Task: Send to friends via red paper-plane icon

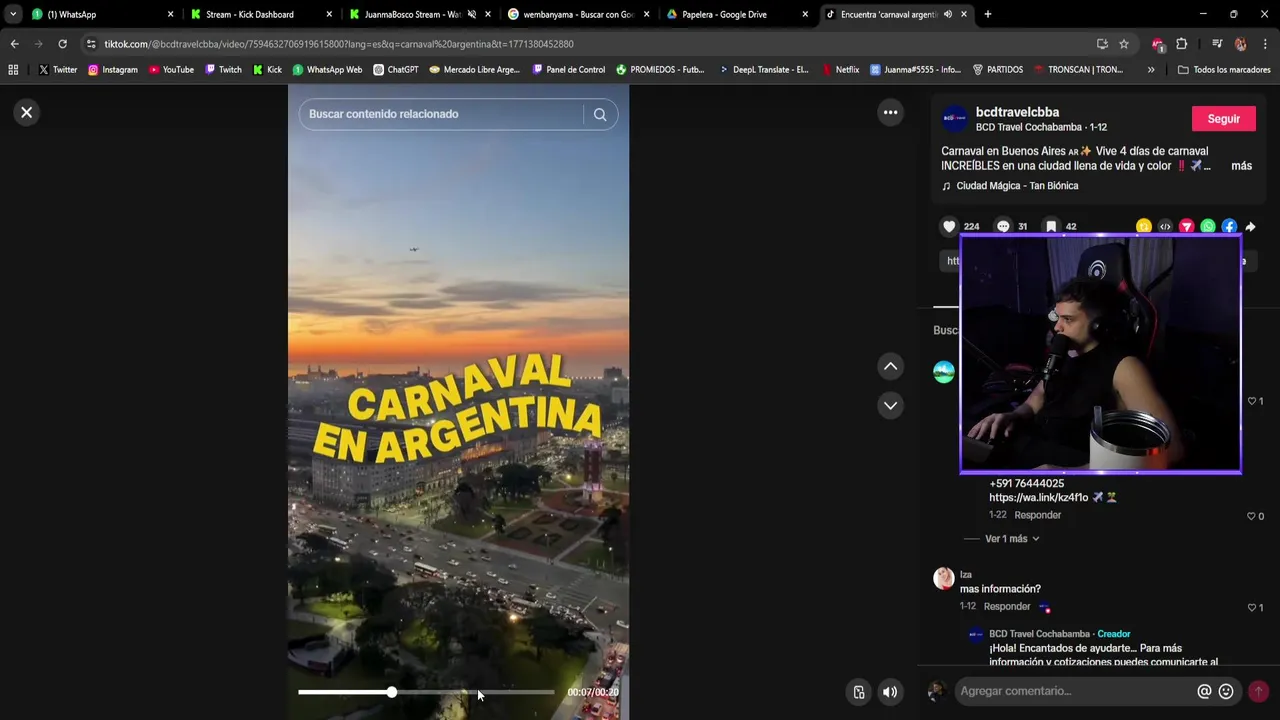Action: [x=1187, y=227]
